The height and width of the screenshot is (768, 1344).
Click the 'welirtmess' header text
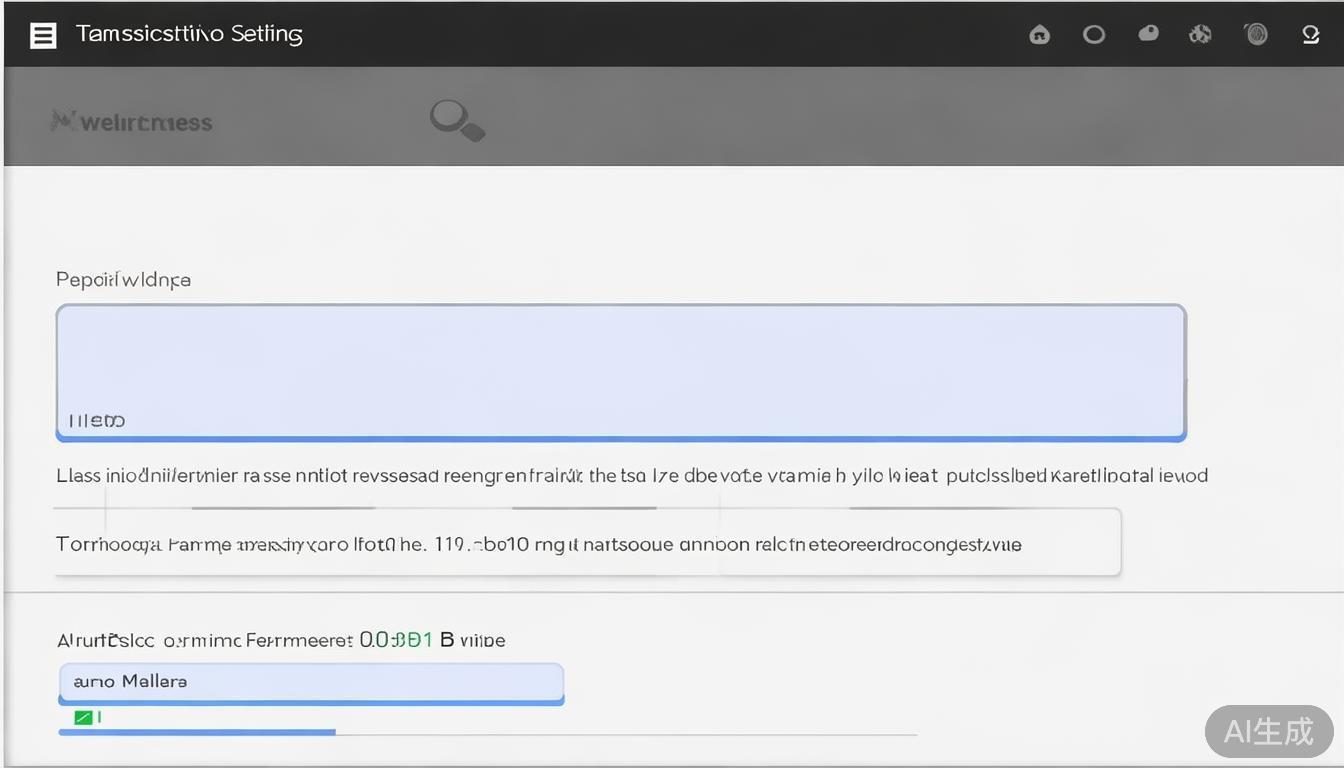146,123
